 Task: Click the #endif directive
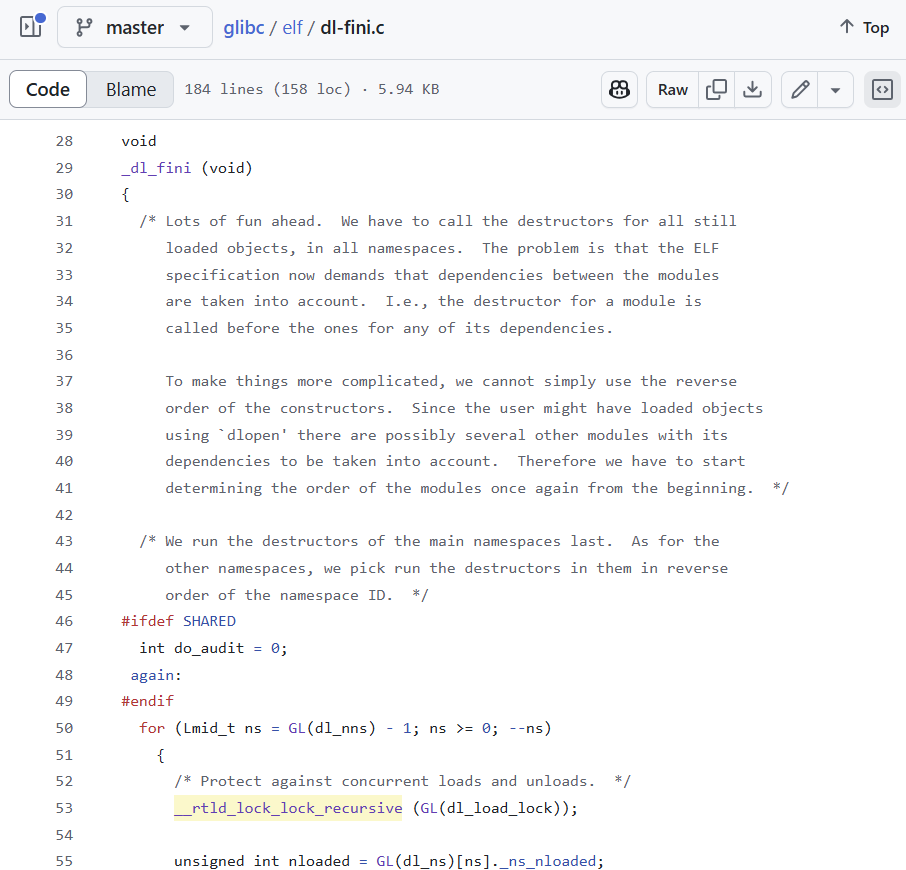click(x=147, y=701)
